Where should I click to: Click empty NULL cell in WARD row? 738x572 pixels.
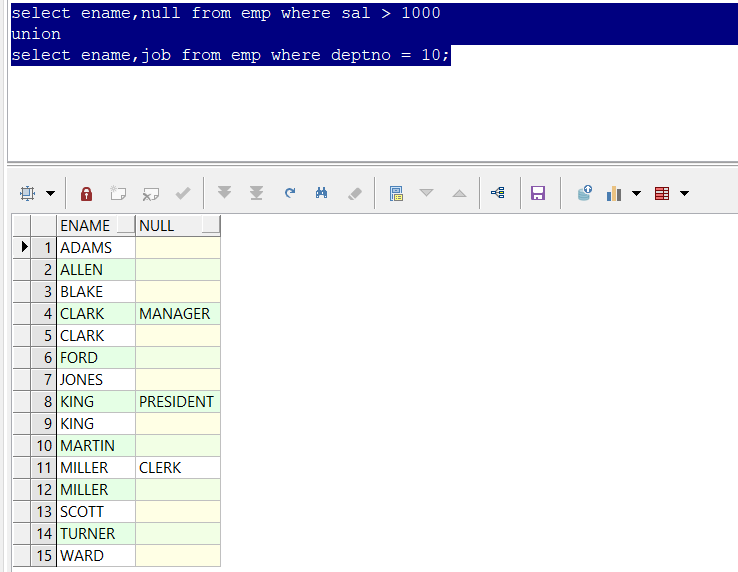pos(178,556)
